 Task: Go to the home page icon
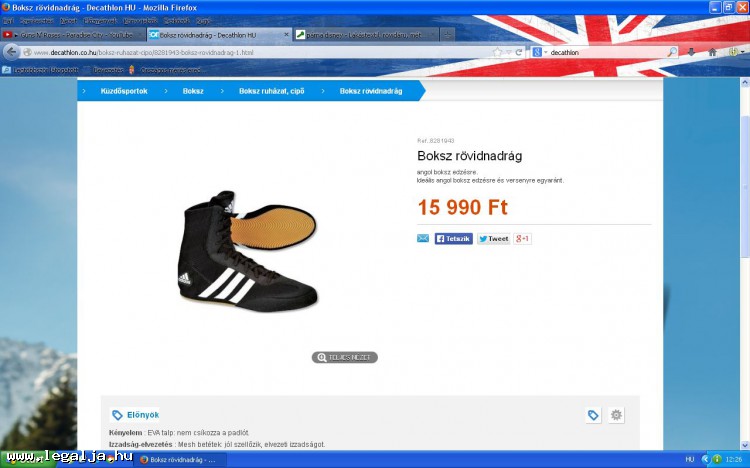tap(712, 52)
